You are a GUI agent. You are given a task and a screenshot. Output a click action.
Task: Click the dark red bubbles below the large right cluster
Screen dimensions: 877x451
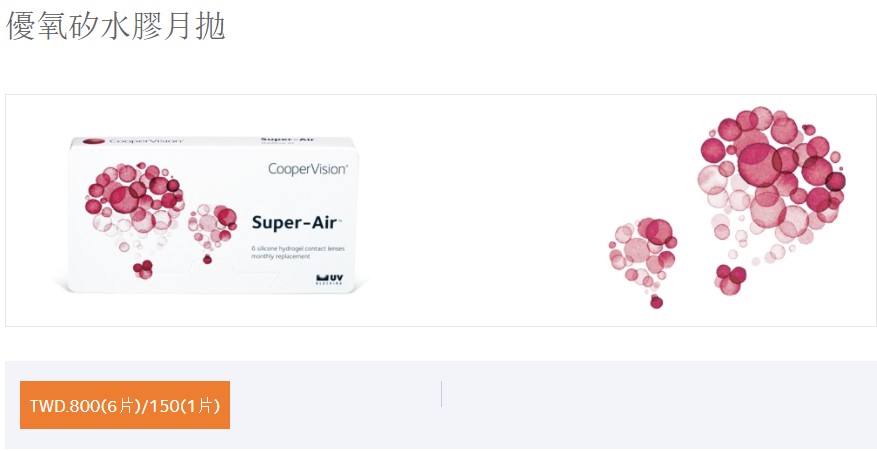click(x=731, y=279)
